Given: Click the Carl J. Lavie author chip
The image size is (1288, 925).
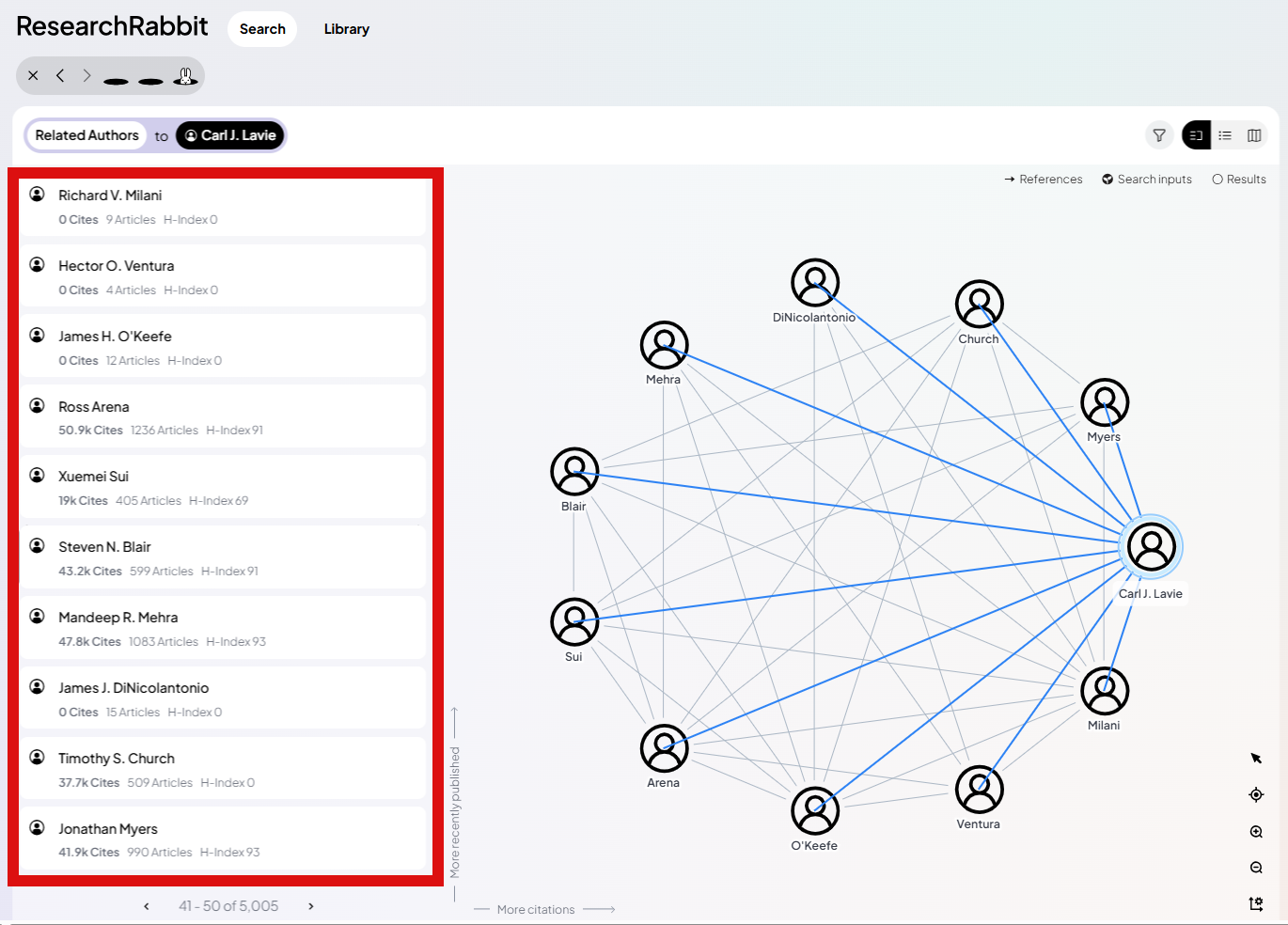Looking at the screenshot, I should [x=230, y=135].
